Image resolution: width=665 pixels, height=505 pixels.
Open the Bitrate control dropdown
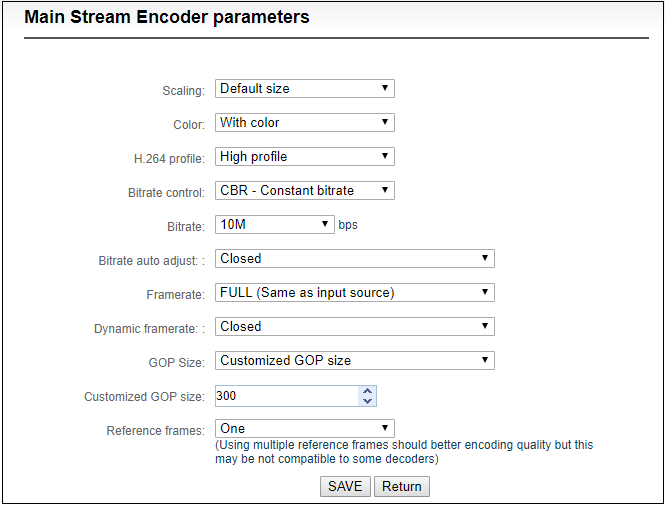[305, 190]
